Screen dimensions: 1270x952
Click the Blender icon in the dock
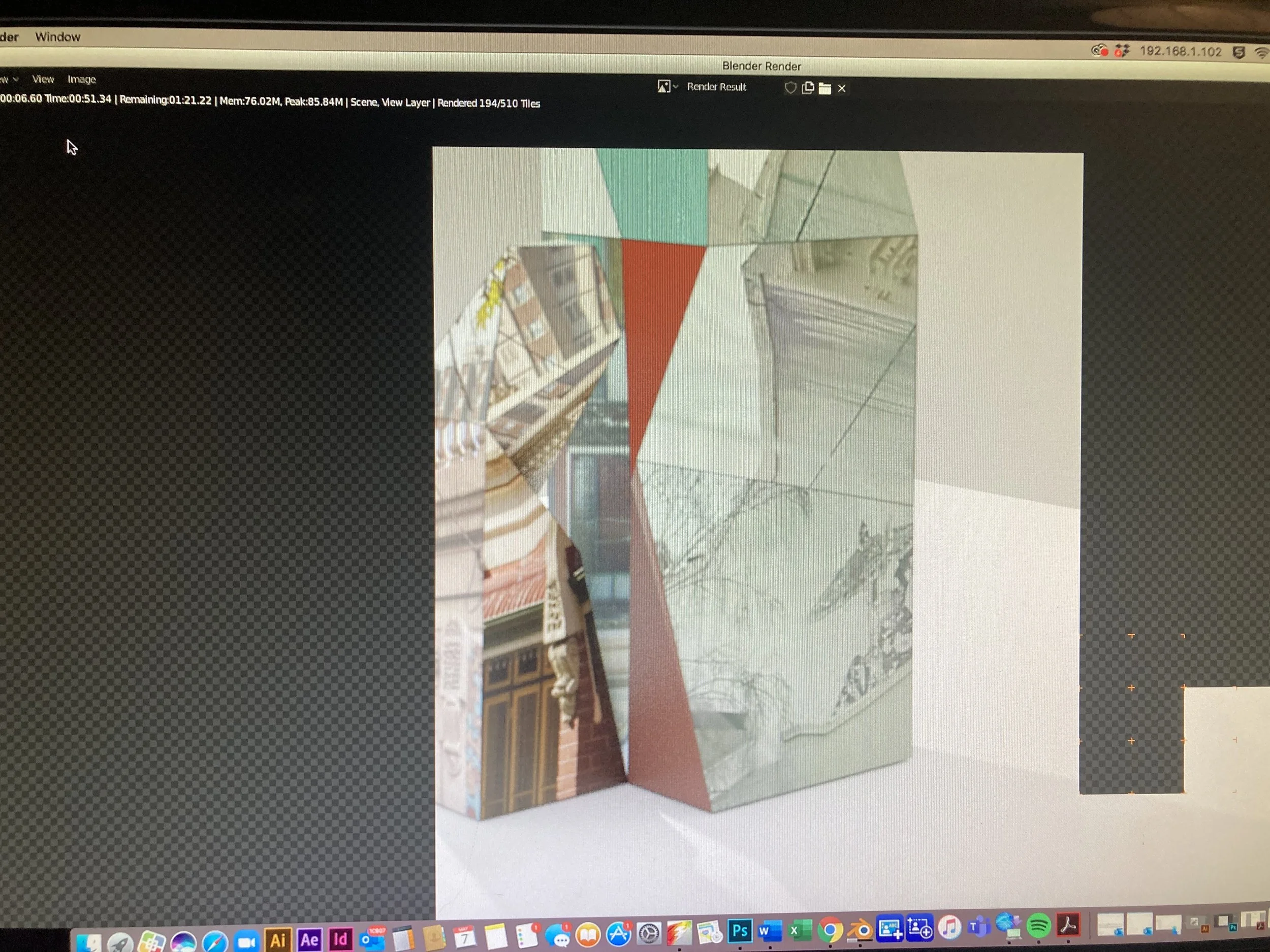point(860,929)
